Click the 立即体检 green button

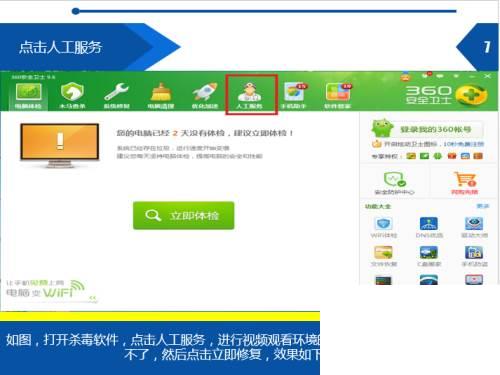pyautogui.click(x=184, y=215)
